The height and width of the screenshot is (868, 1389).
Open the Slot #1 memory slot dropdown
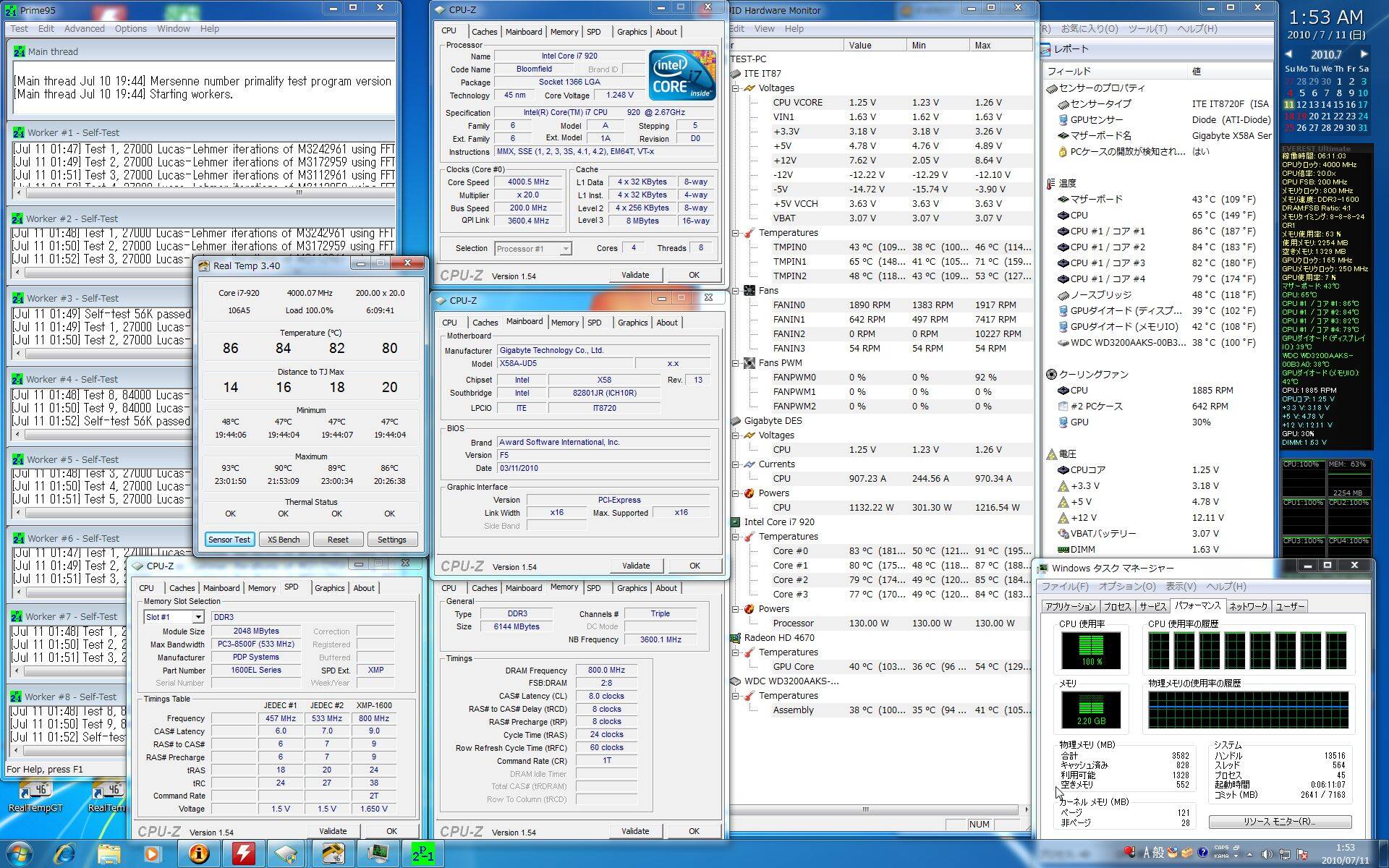(x=197, y=617)
